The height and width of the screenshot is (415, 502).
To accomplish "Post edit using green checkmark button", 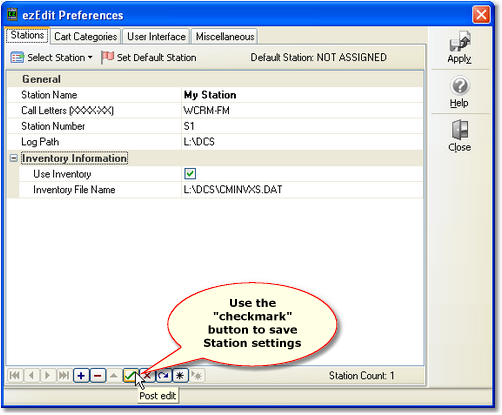I will coord(130,376).
